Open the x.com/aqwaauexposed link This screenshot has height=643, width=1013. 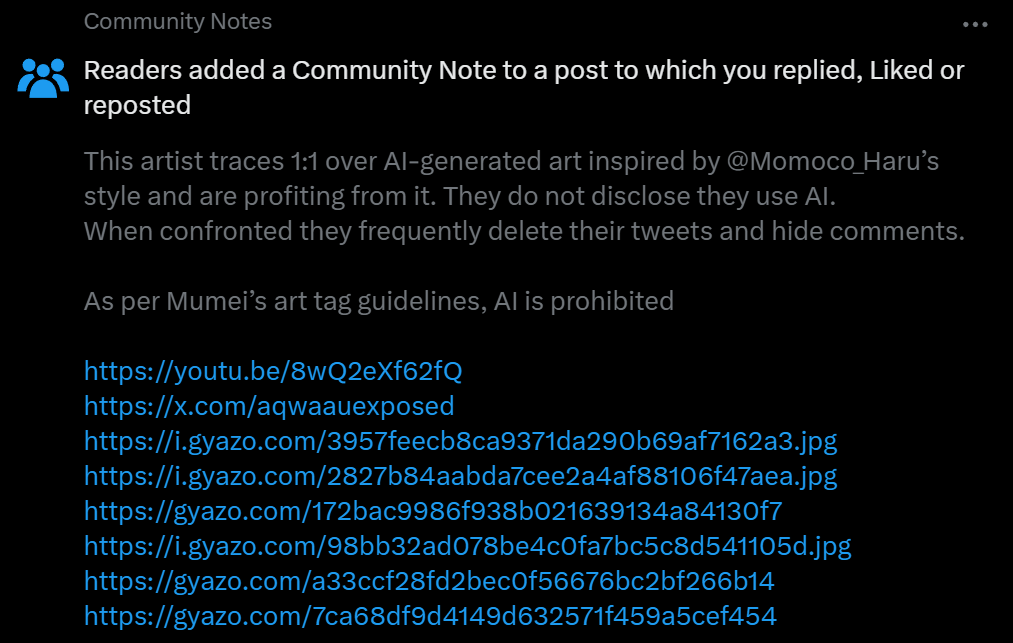tap(269, 406)
